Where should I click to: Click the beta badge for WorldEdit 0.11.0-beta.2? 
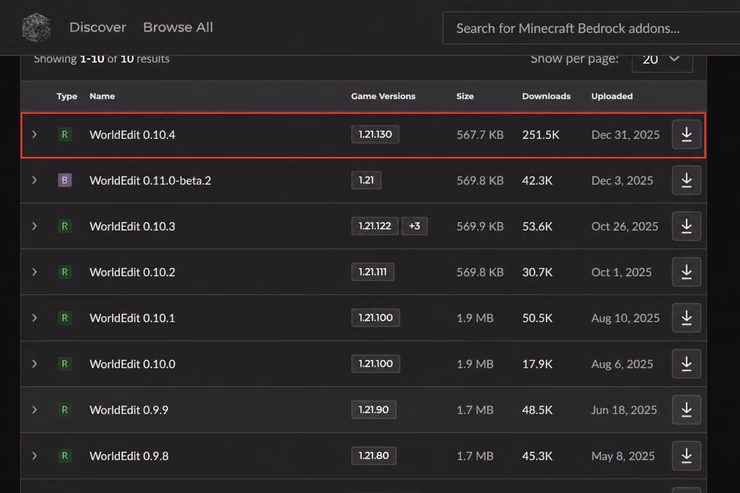(65, 180)
